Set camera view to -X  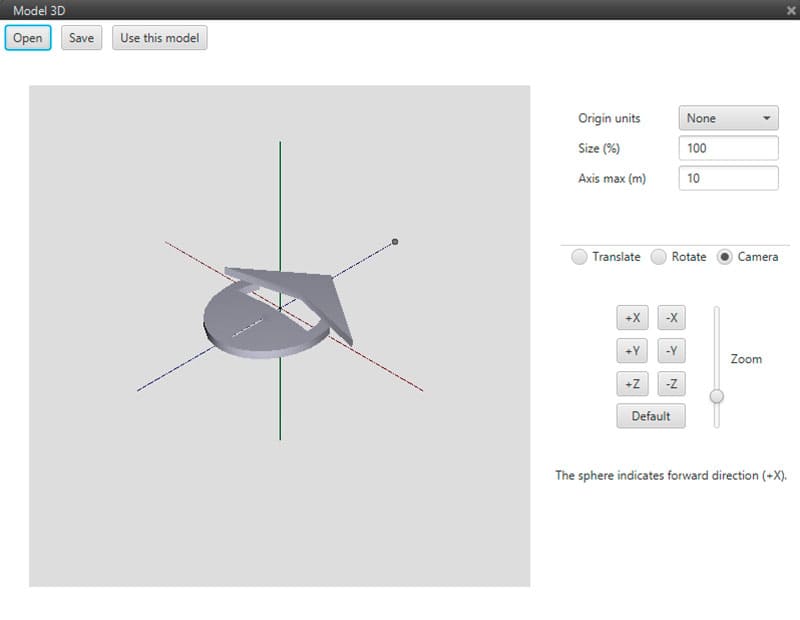click(x=671, y=318)
